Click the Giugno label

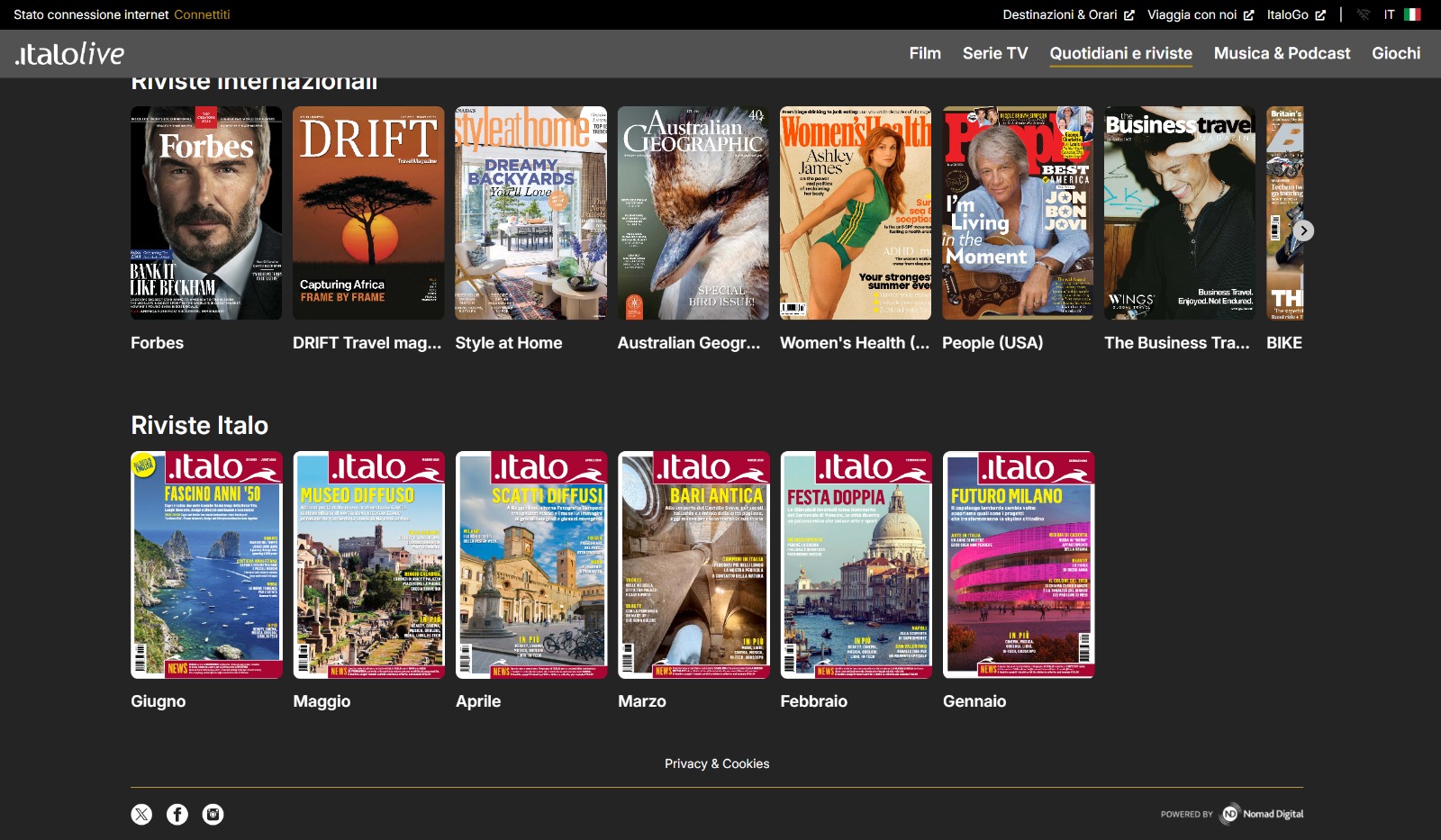tap(159, 701)
